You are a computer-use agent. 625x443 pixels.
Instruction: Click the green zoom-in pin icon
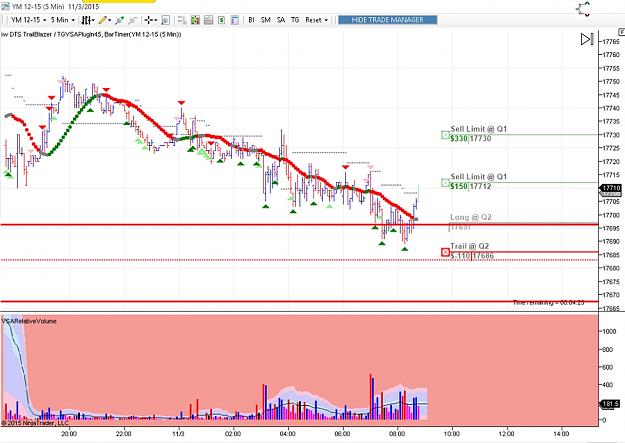[x=119, y=20]
